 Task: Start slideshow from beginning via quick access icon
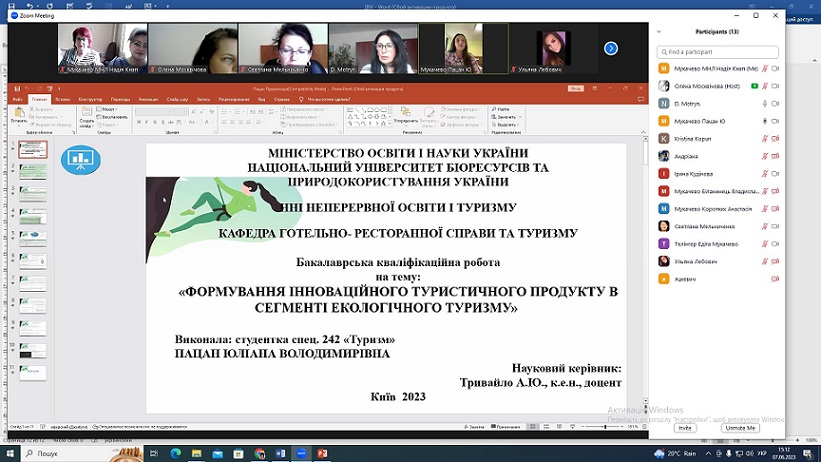(50, 89)
